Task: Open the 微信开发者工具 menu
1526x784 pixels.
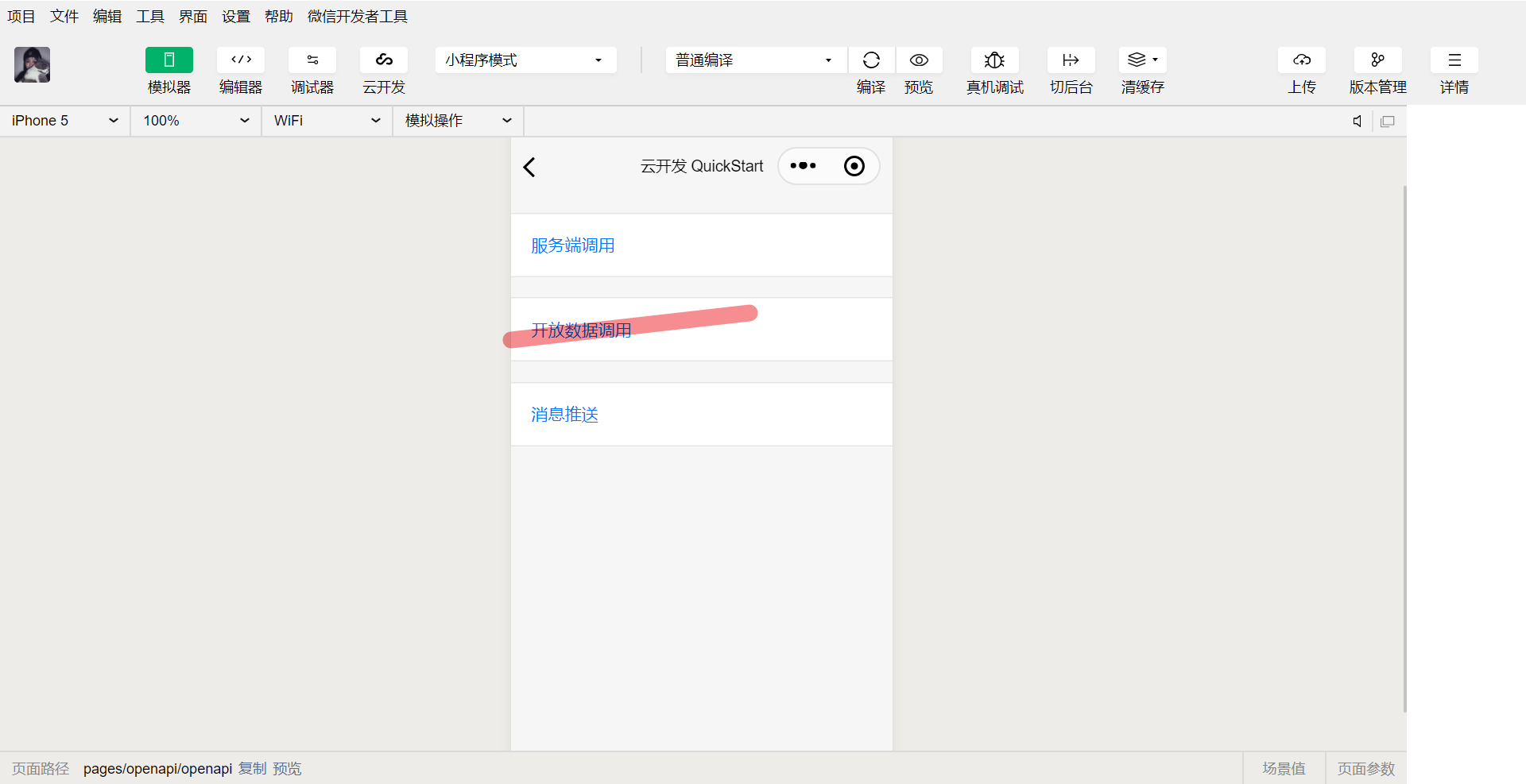Action: pos(358,17)
